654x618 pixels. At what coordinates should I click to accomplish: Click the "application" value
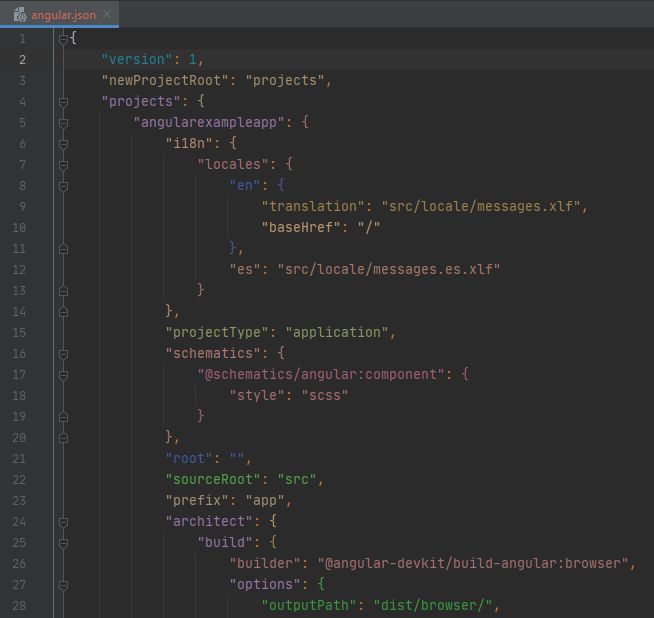[x=337, y=332]
